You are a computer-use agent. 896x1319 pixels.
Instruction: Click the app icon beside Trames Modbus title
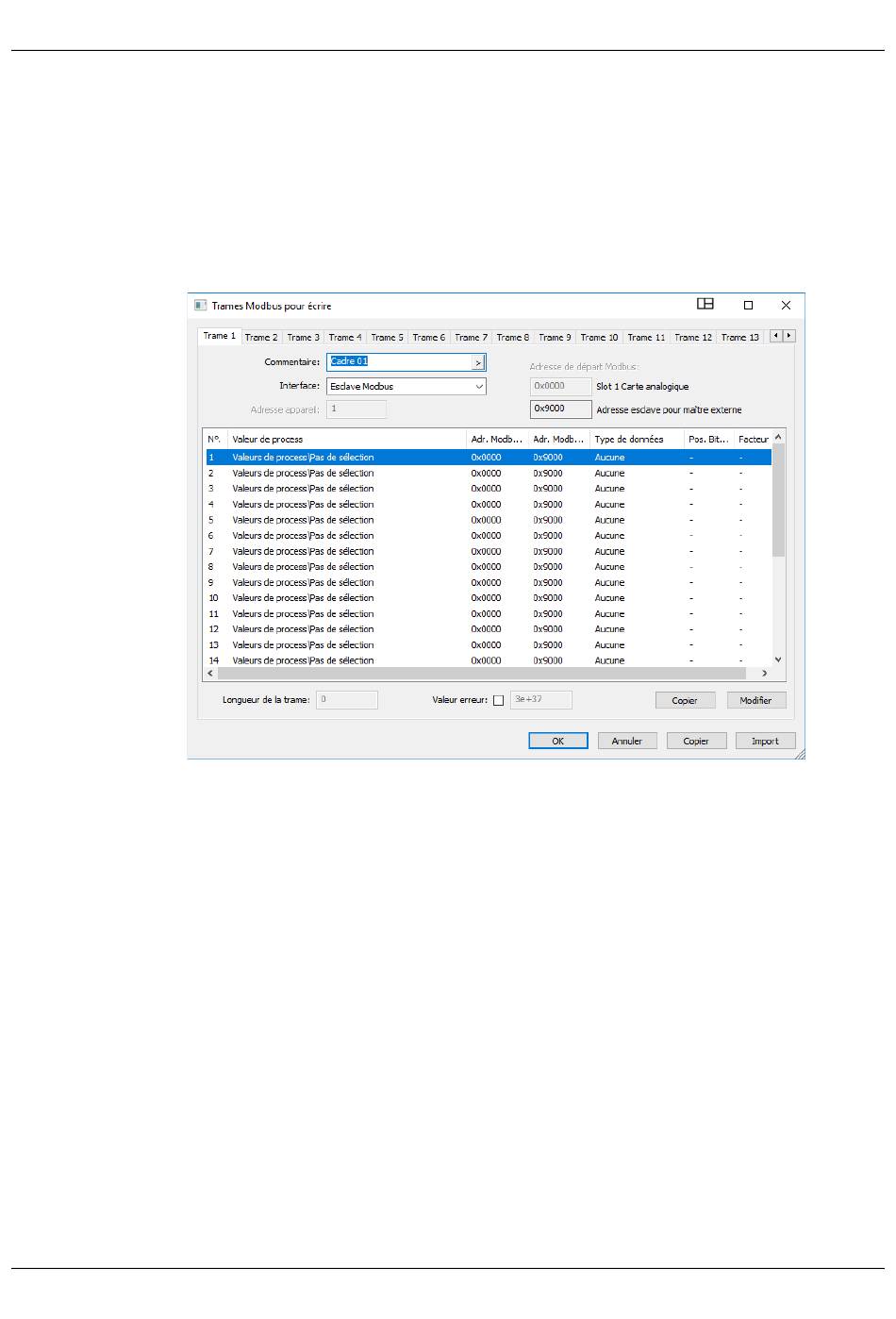pyautogui.click(x=200, y=306)
